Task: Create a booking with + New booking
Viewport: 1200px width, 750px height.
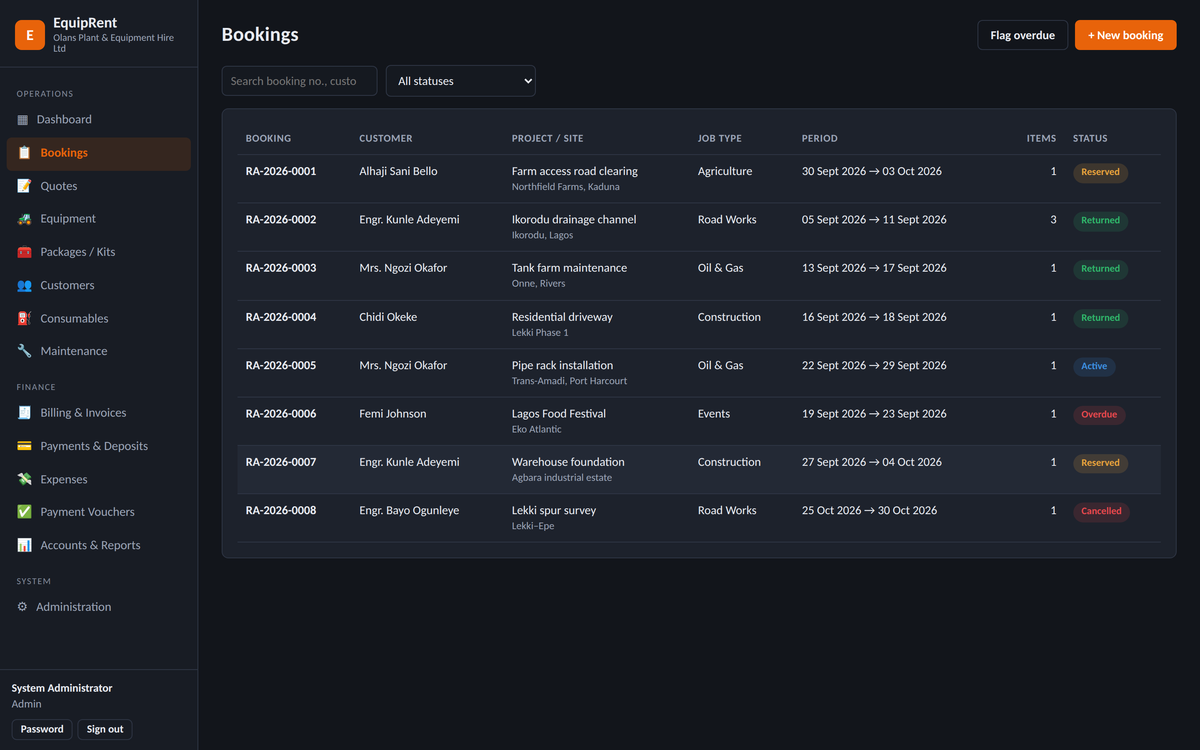Action: pyautogui.click(x=1126, y=35)
